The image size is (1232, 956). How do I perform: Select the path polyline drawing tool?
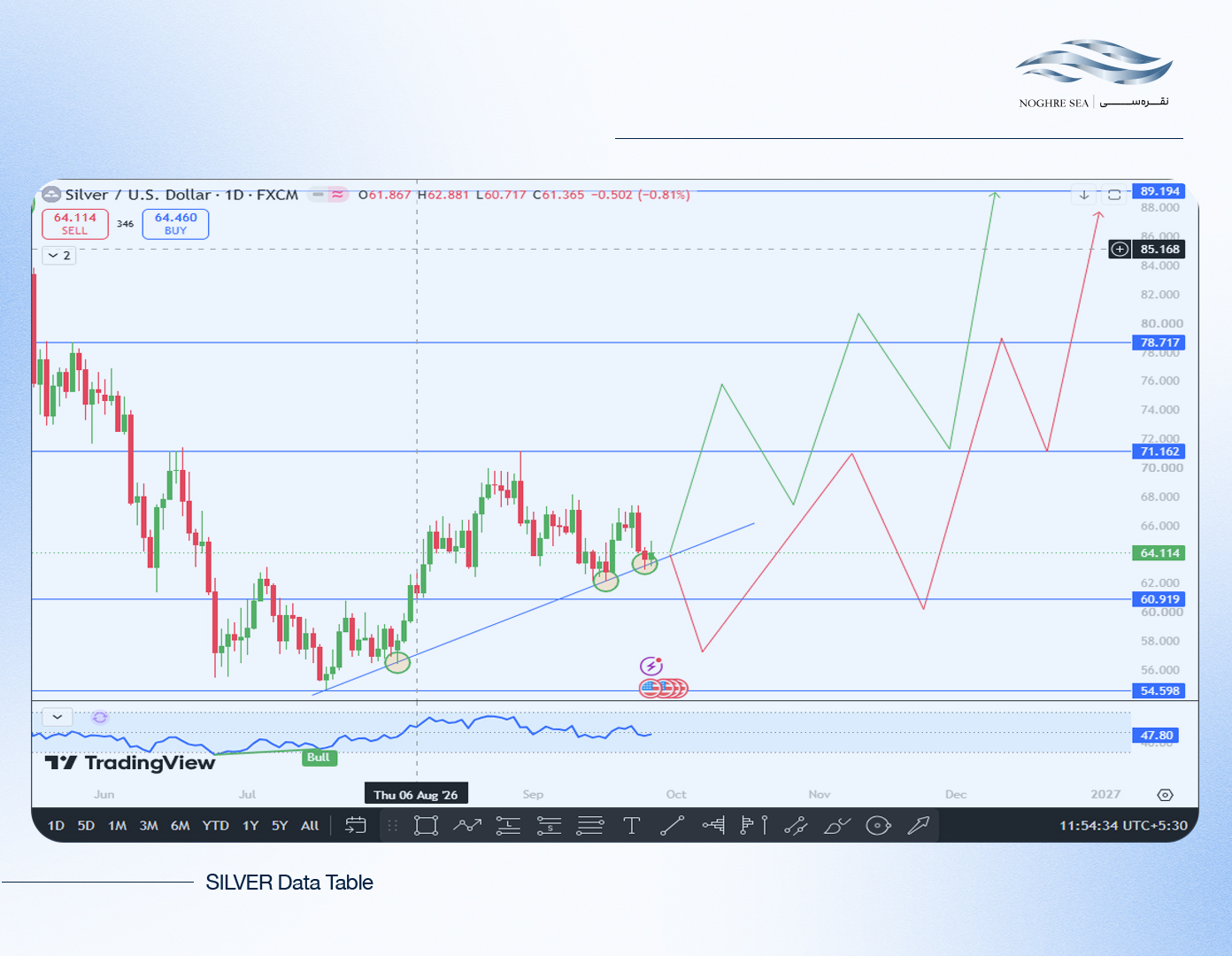tap(466, 826)
